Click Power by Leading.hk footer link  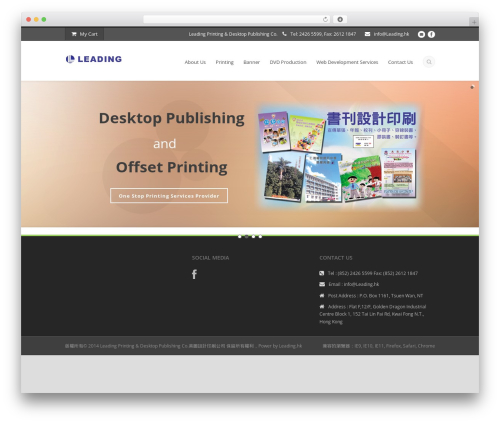[280, 346]
